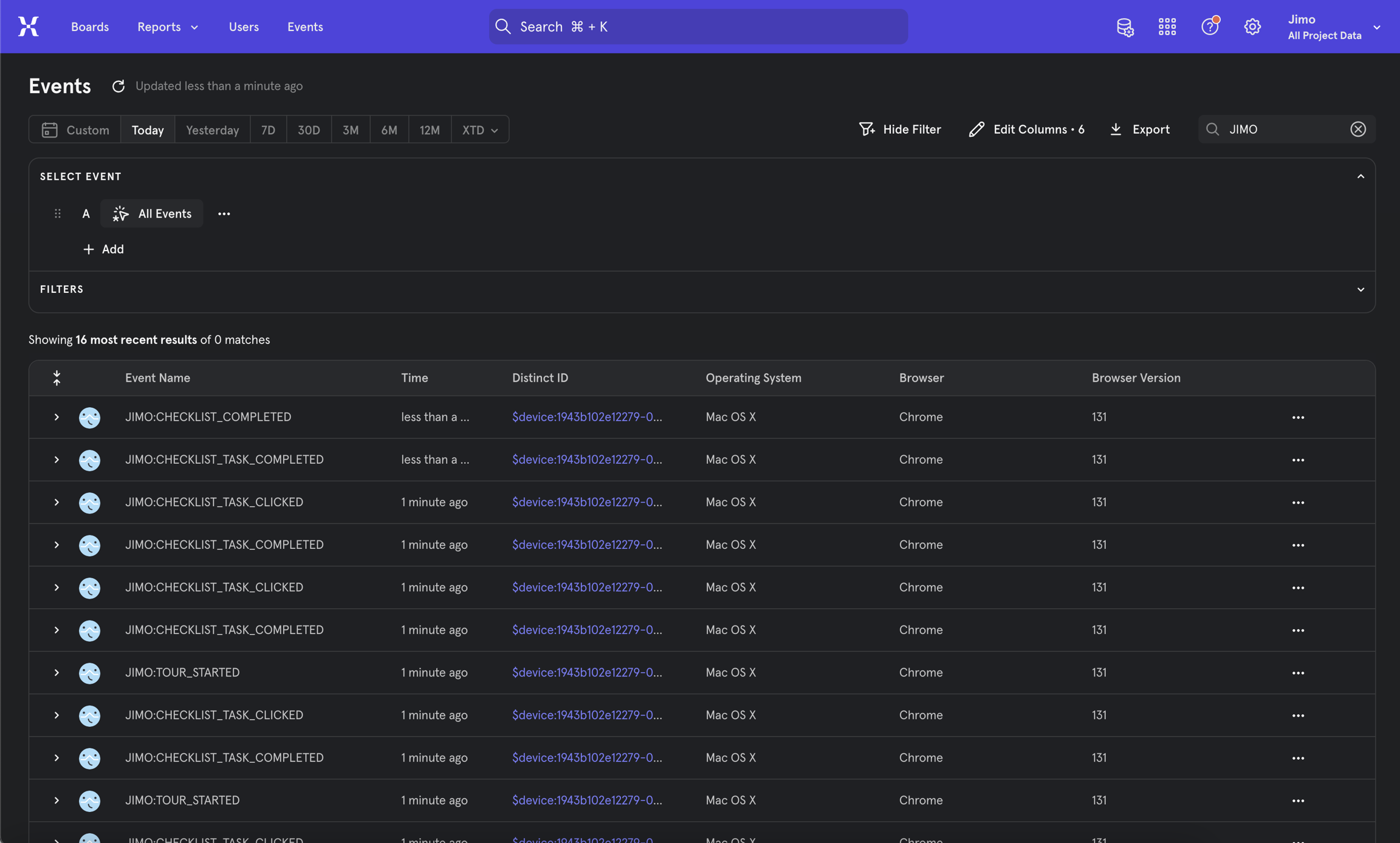
Task: Open the Reports dropdown menu
Action: [167, 27]
